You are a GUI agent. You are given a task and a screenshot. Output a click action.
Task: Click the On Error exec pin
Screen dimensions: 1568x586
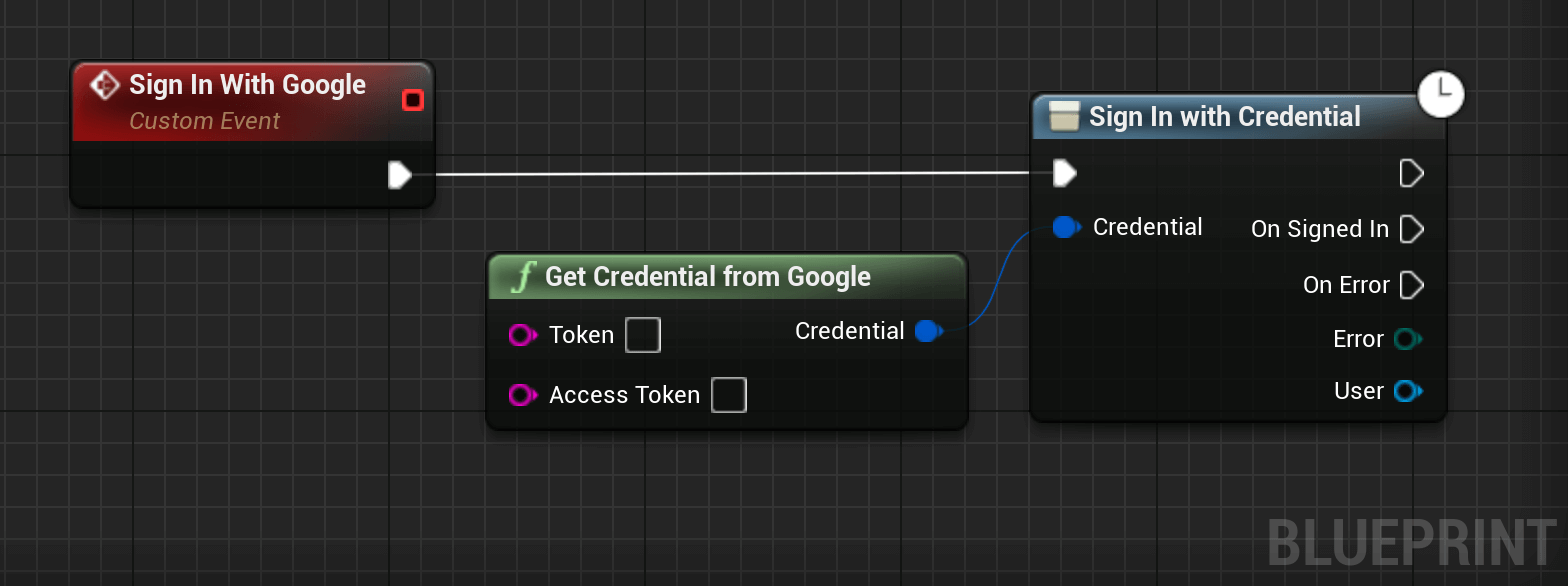pos(1411,286)
